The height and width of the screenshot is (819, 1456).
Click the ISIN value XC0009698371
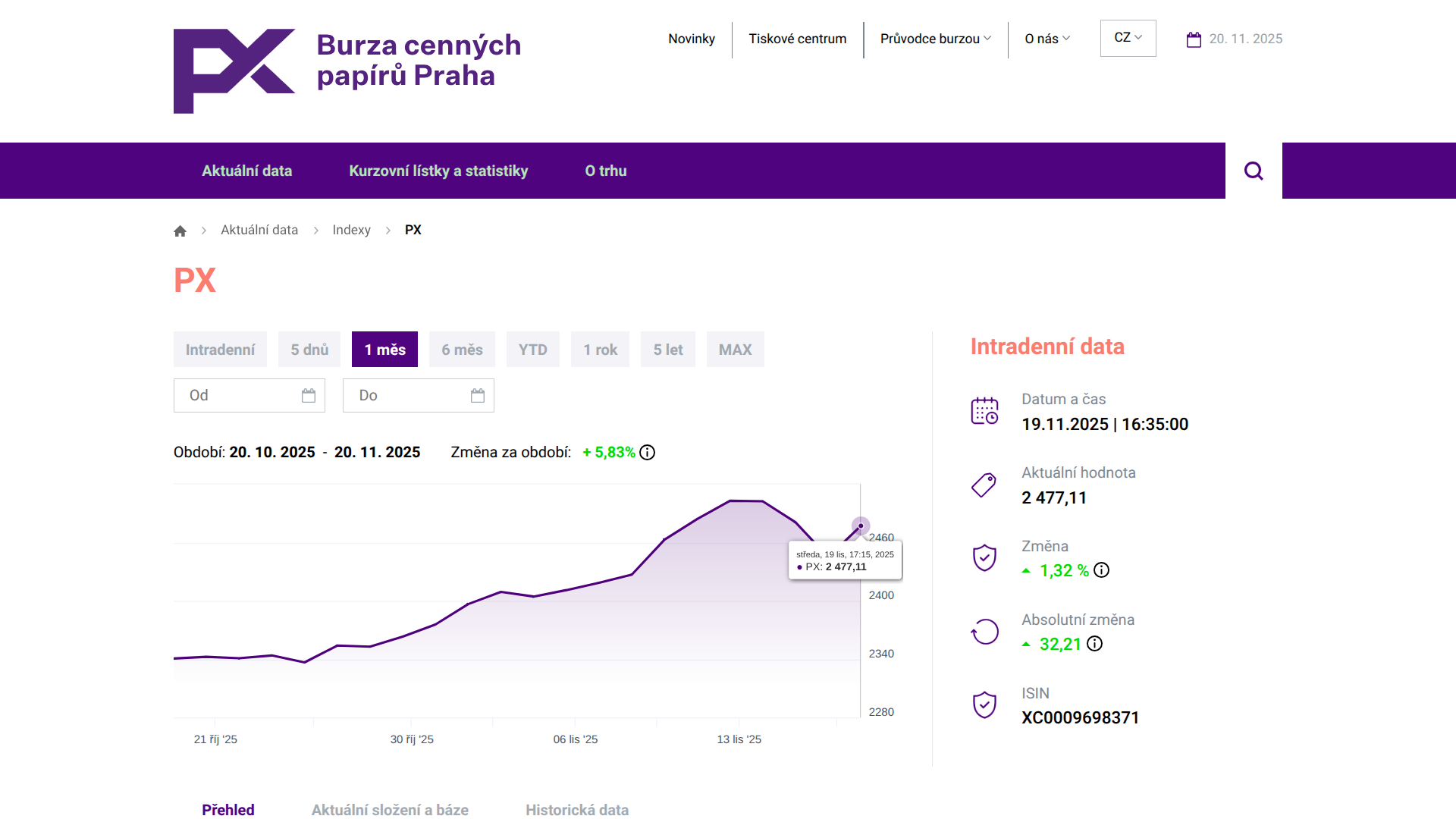coord(1081,717)
